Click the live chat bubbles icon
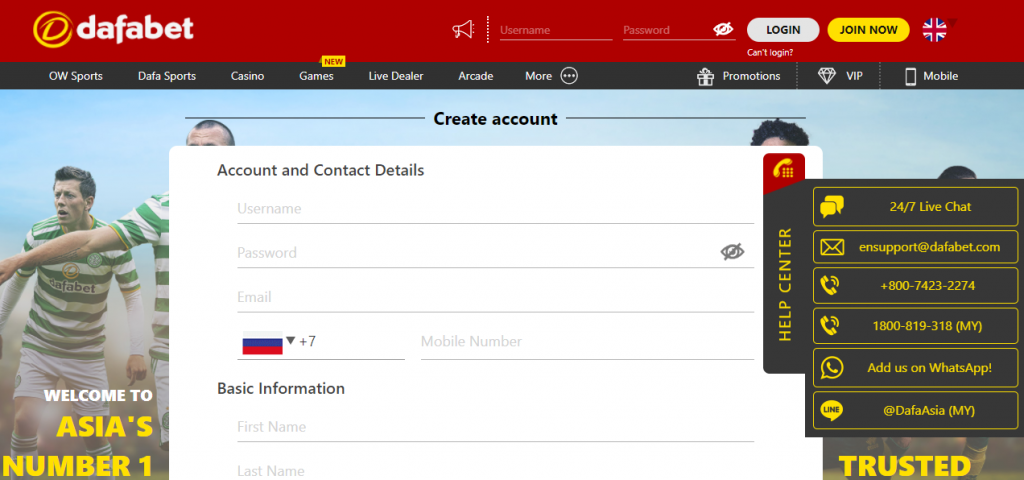The height and width of the screenshot is (480, 1024). point(831,206)
